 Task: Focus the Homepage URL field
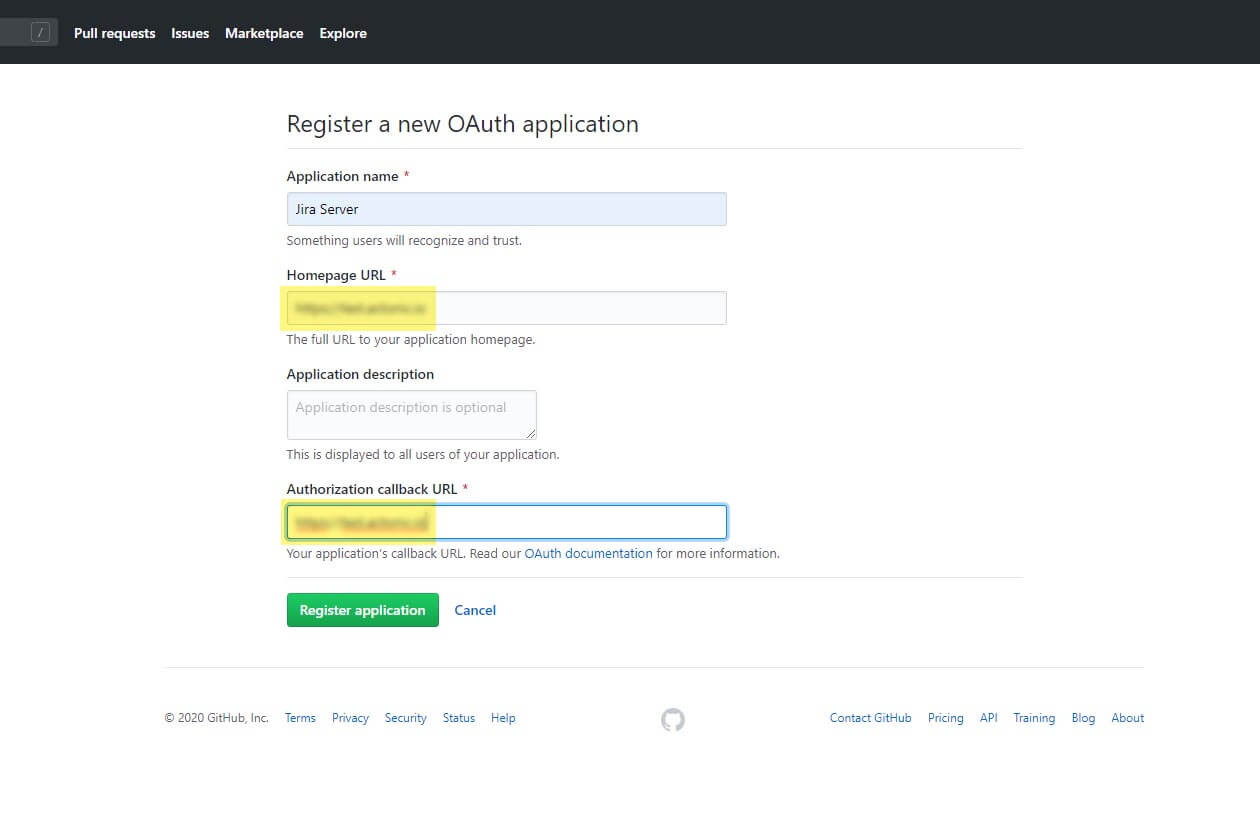[x=507, y=308]
